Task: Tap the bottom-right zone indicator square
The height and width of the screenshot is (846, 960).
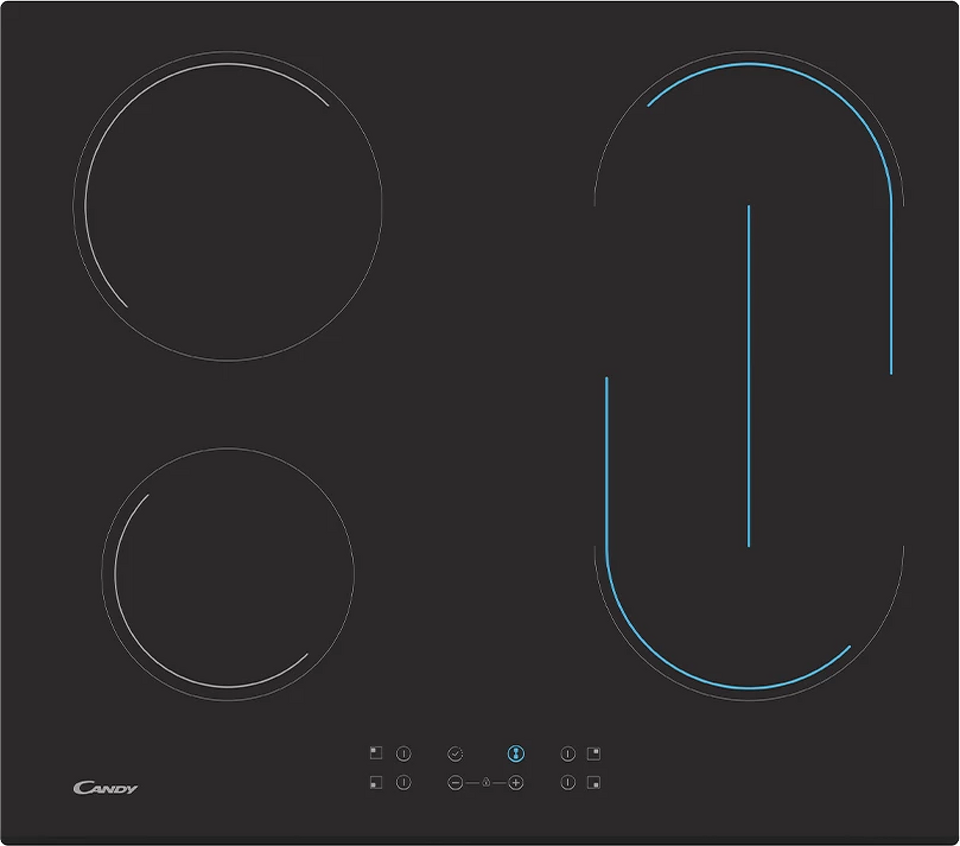Action: 594,783
